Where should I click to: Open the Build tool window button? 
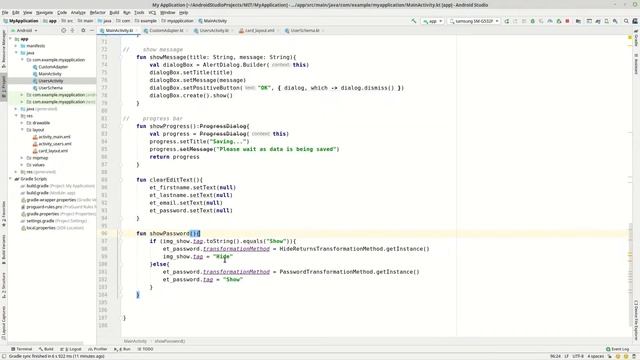46,349
